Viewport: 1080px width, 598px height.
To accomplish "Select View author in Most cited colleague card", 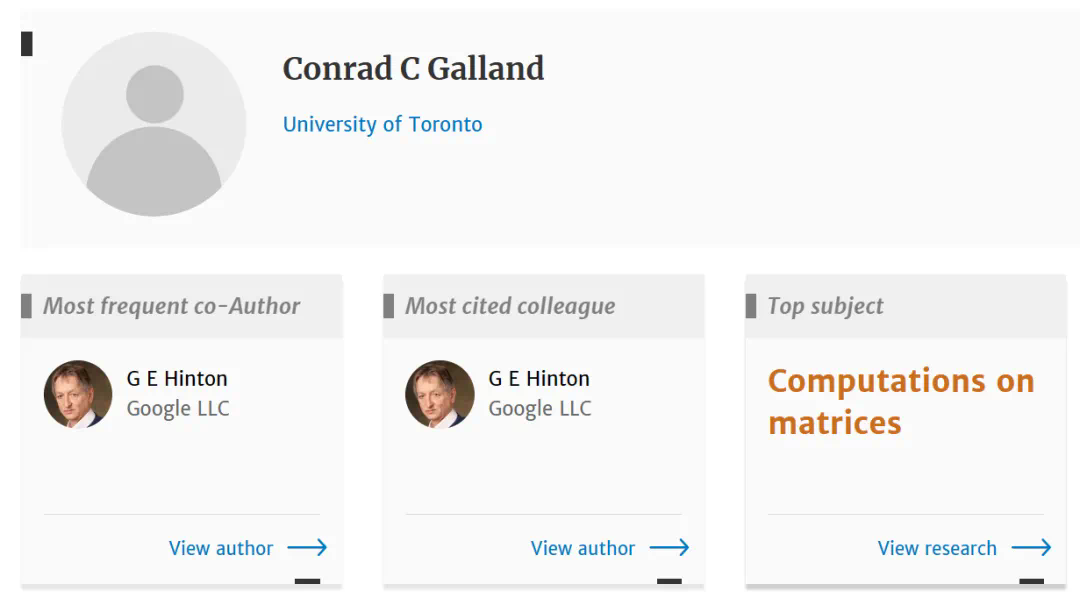I will click(583, 548).
